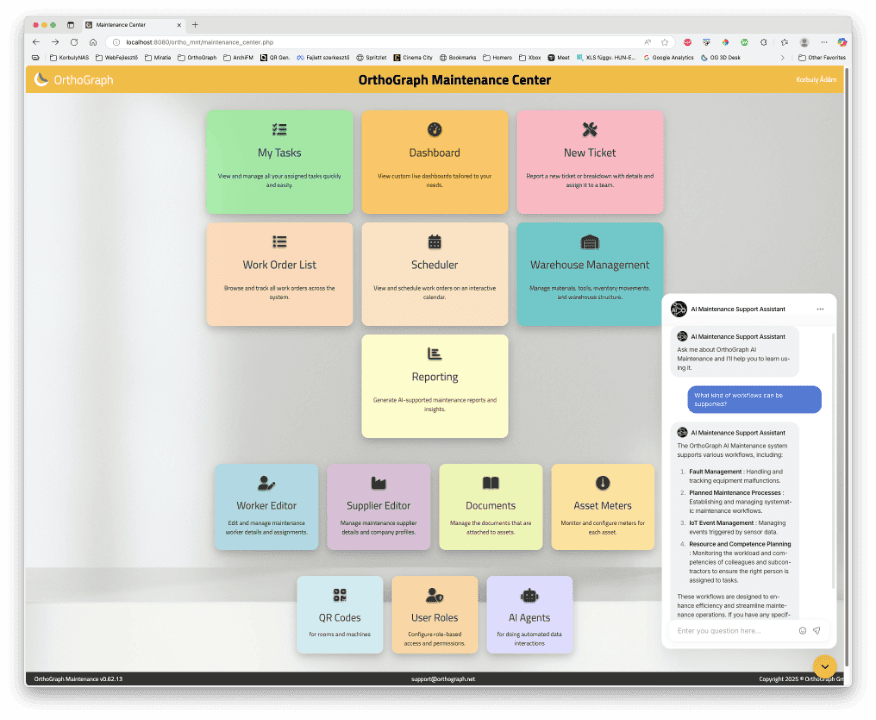Click the Supplier Editor factory icon

tap(379, 483)
